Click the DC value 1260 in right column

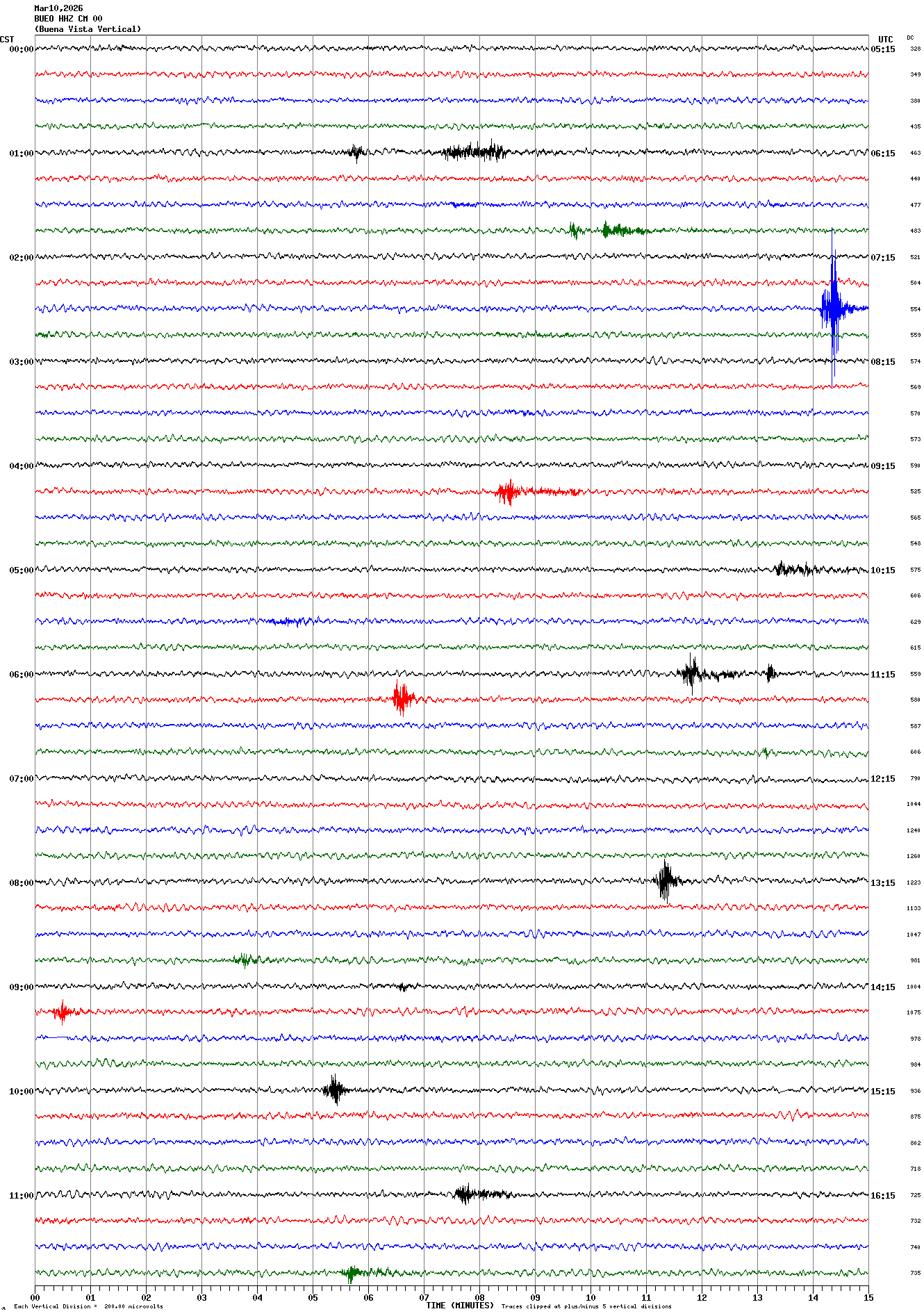[913, 856]
